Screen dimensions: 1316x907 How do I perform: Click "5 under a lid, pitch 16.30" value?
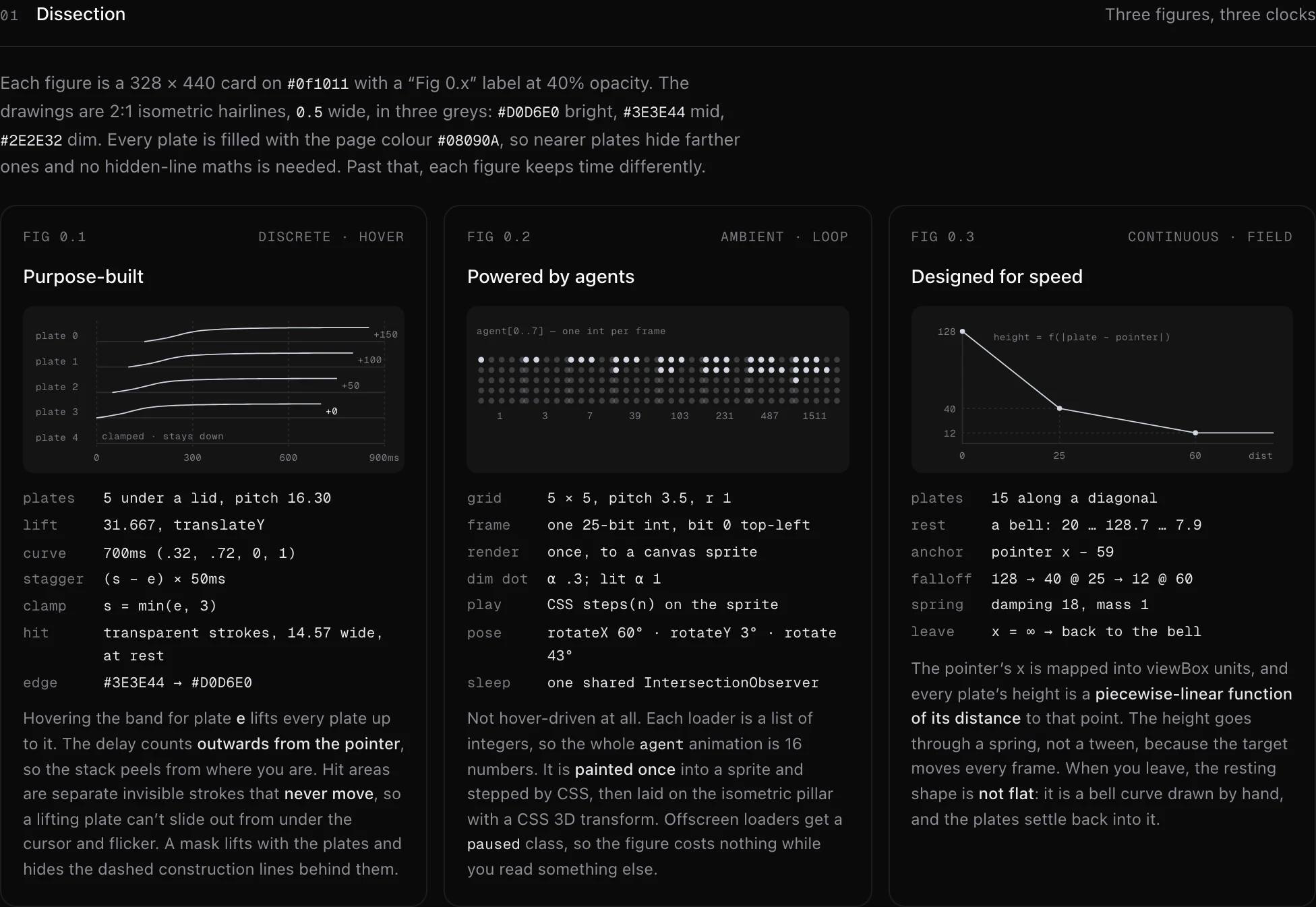click(x=217, y=498)
